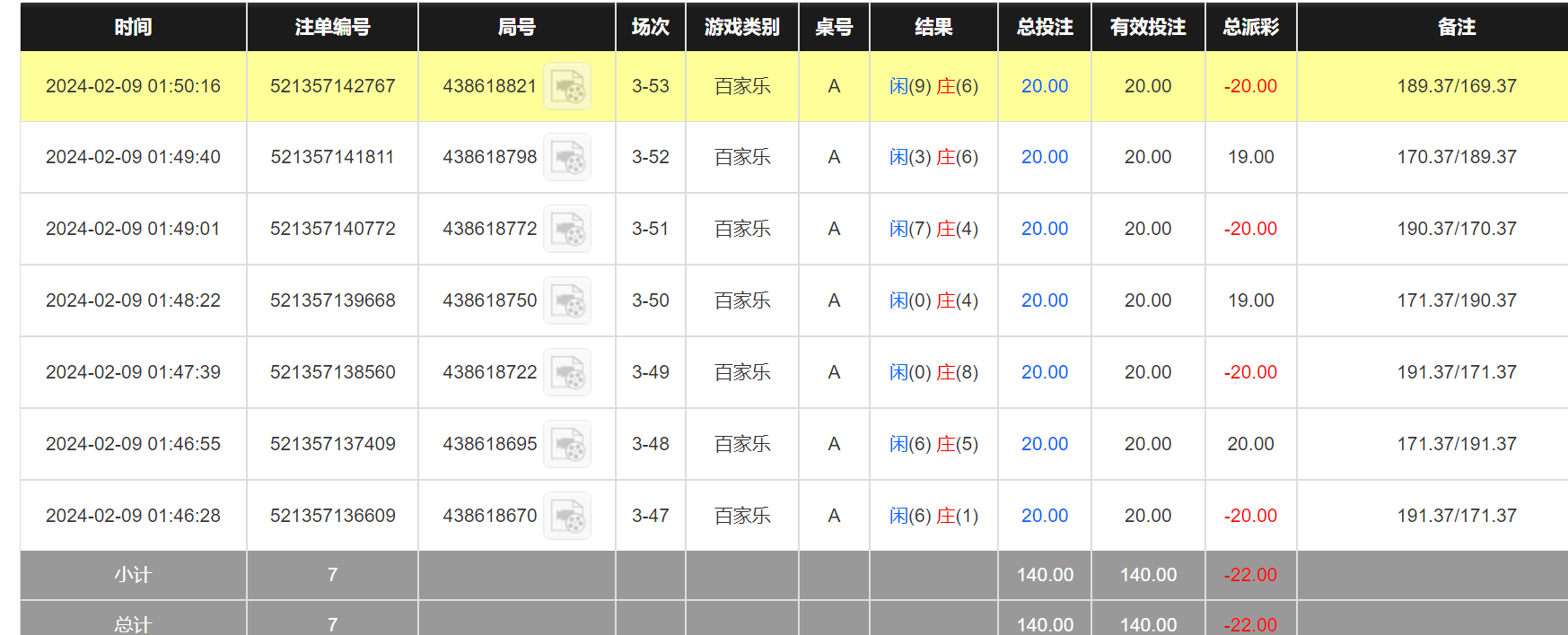Click session number 3-50
The width and height of the screenshot is (1568, 635).
point(651,300)
